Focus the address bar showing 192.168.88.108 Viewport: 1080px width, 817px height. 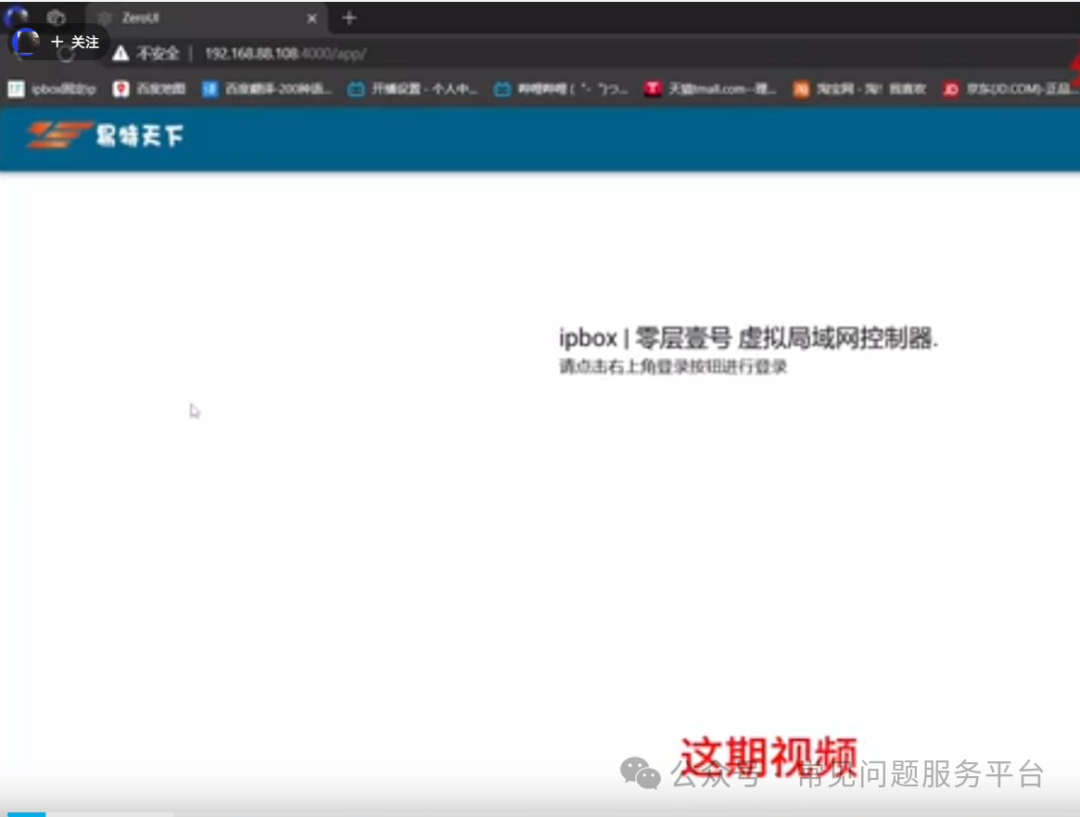285,54
